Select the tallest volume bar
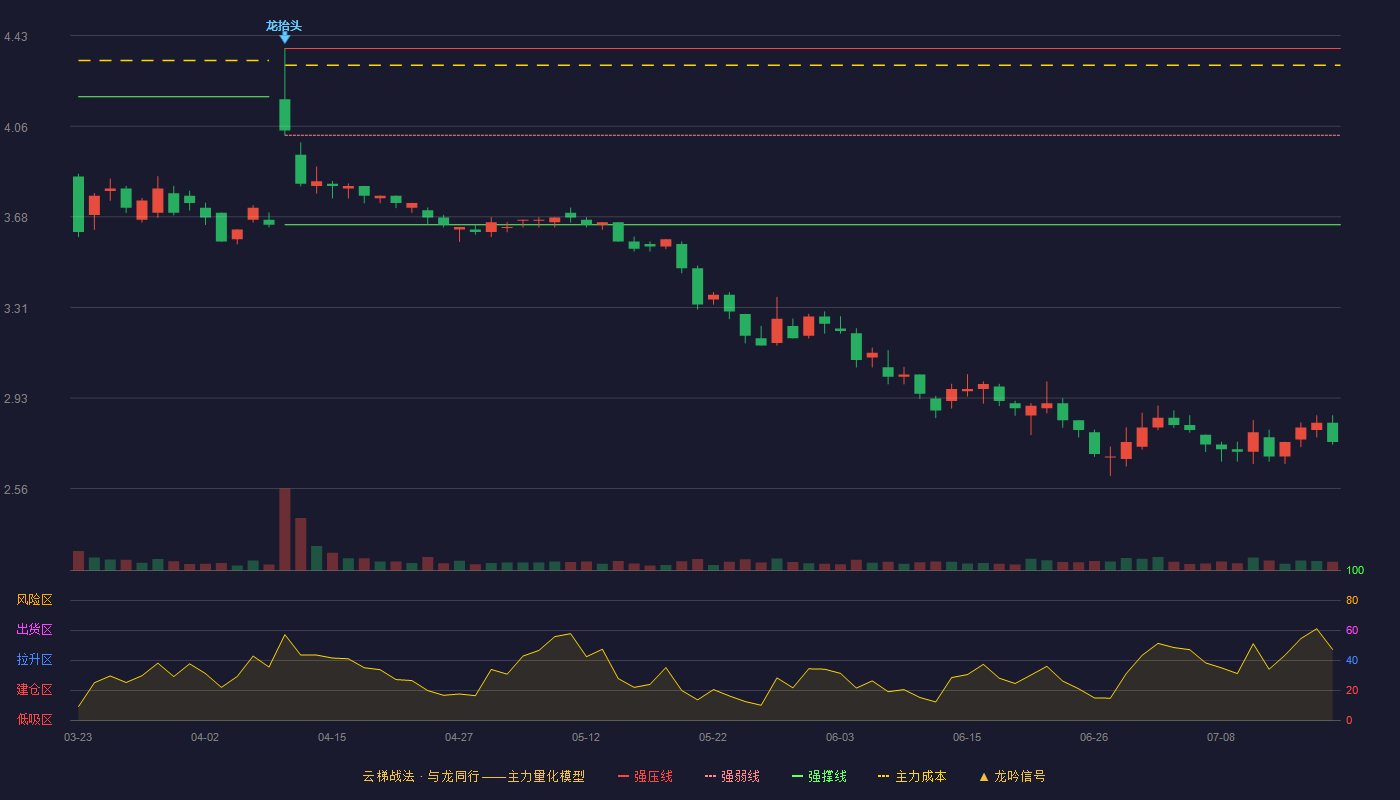 click(x=285, y=529)
